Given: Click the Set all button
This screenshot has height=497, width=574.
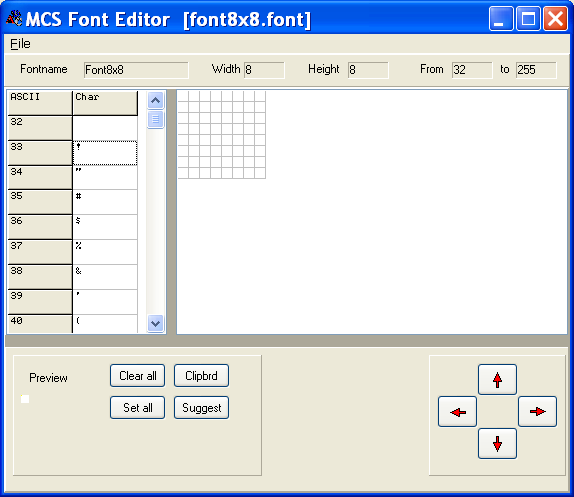Looking at the screenshot, I should (x=138, y=407).
